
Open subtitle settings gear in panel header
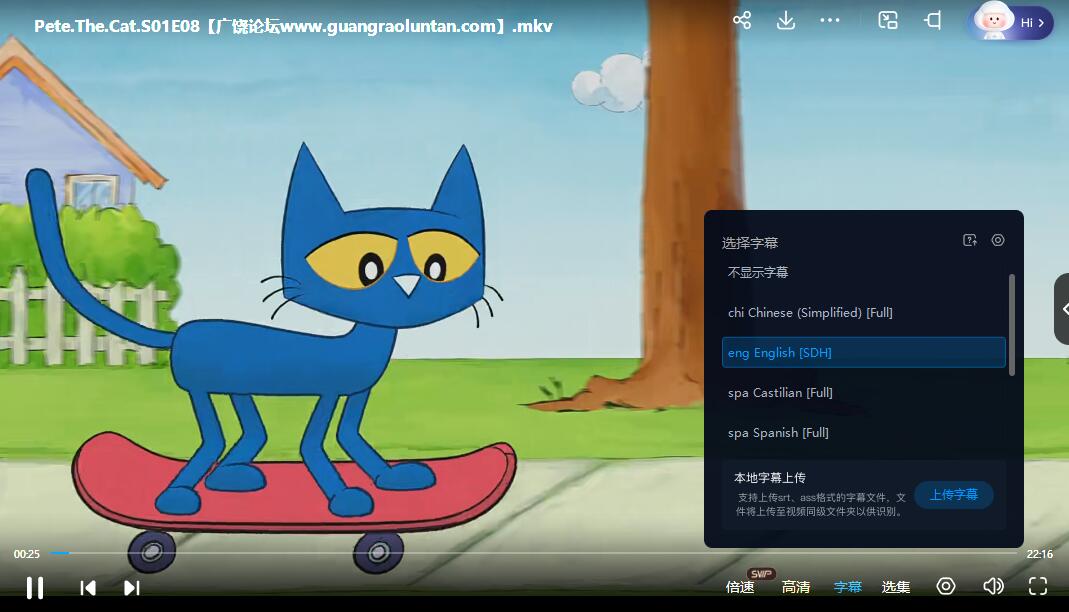[998, 240]
